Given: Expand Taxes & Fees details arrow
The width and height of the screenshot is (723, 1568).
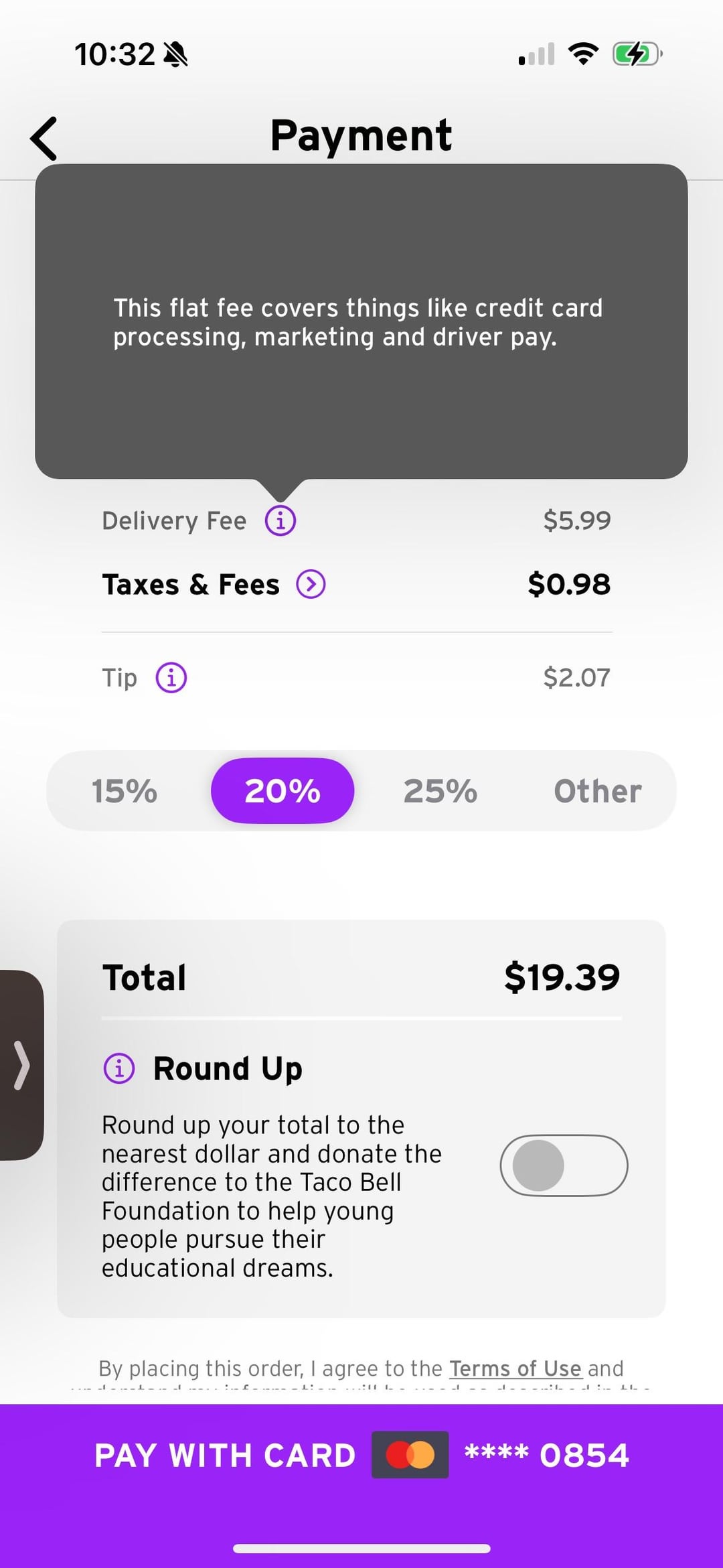Looking at the screenshot, I should tap(311, 584).
